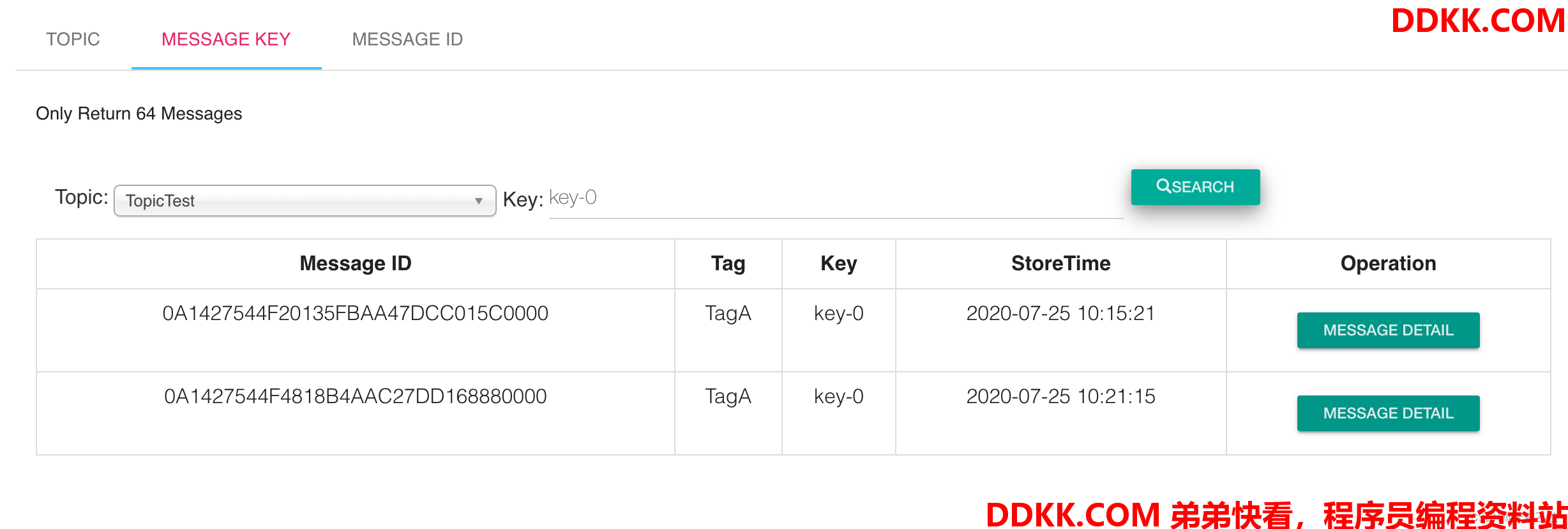The image size is (1568, 529).
Task: Open MESSAGE DETAIL for the 10:15:21 message
Action: tap(1387, 330)
